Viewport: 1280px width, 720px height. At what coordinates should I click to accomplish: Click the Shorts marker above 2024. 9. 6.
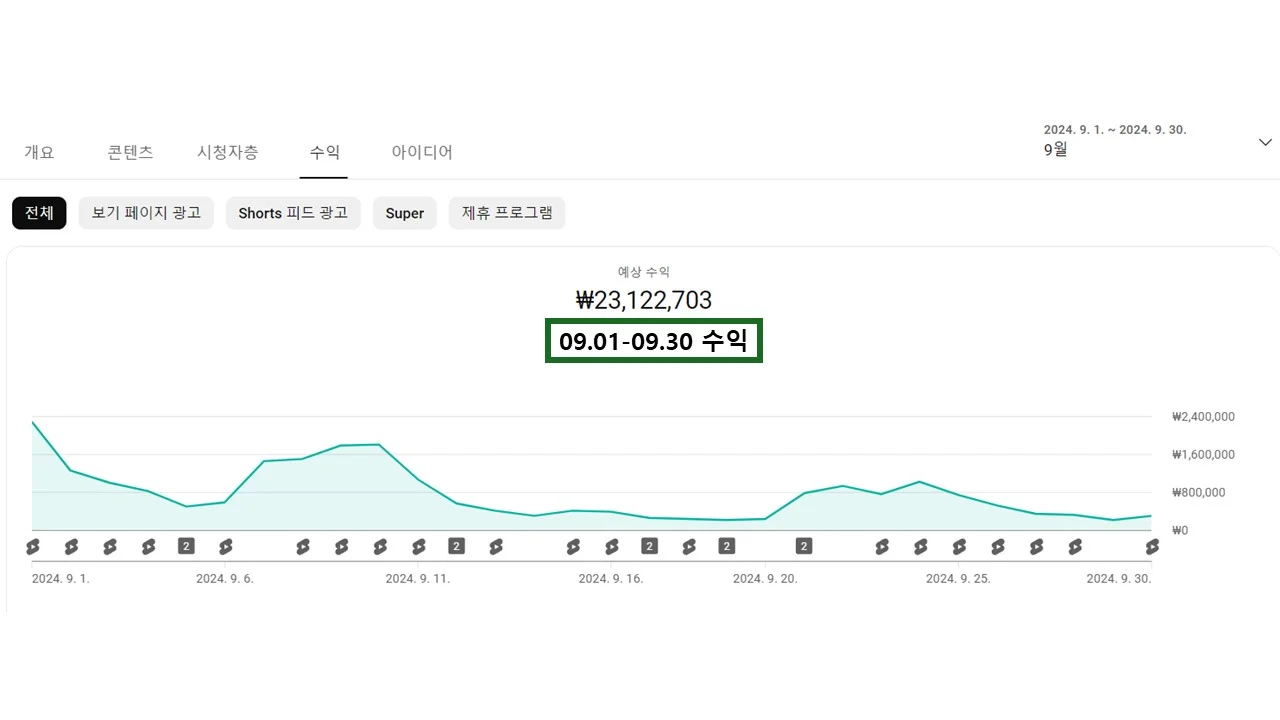coord(226,546)
